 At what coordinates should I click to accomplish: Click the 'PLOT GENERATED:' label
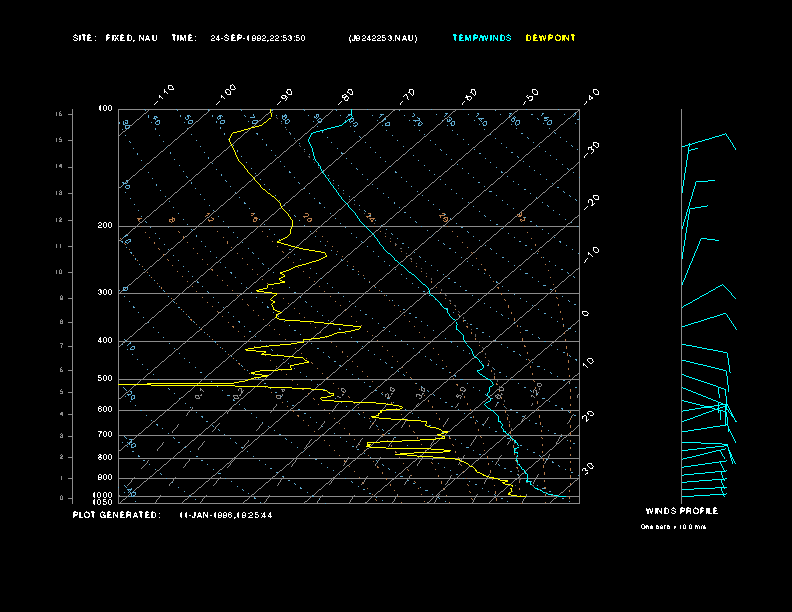(x=117, y=515)
